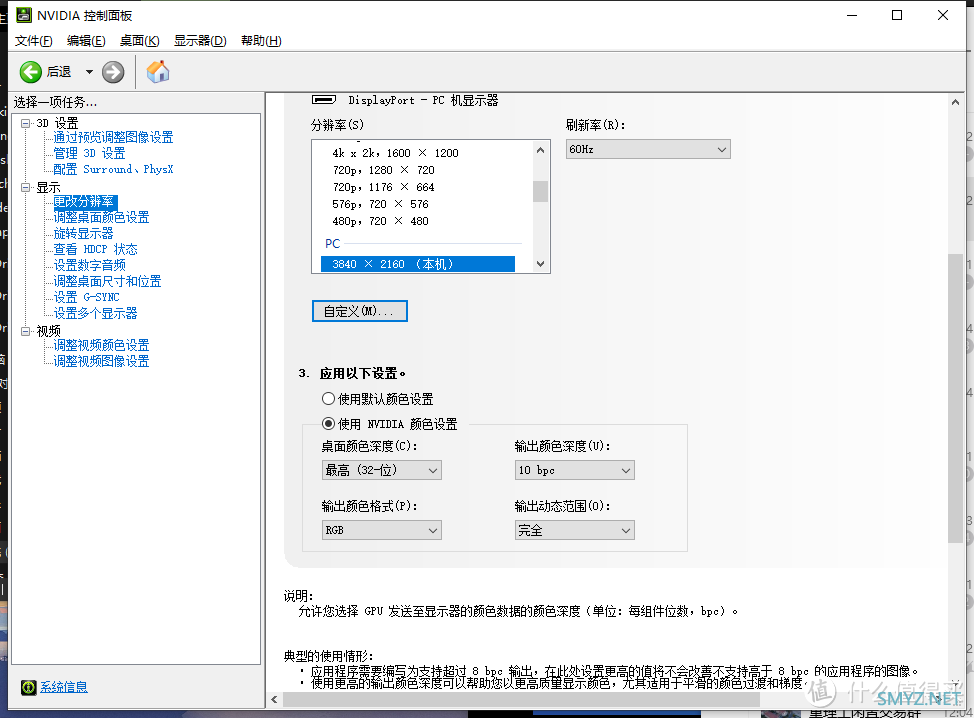The image size is (974, 718).
Task: Open 查看 HDCP 状态
Action: [95, 250]
